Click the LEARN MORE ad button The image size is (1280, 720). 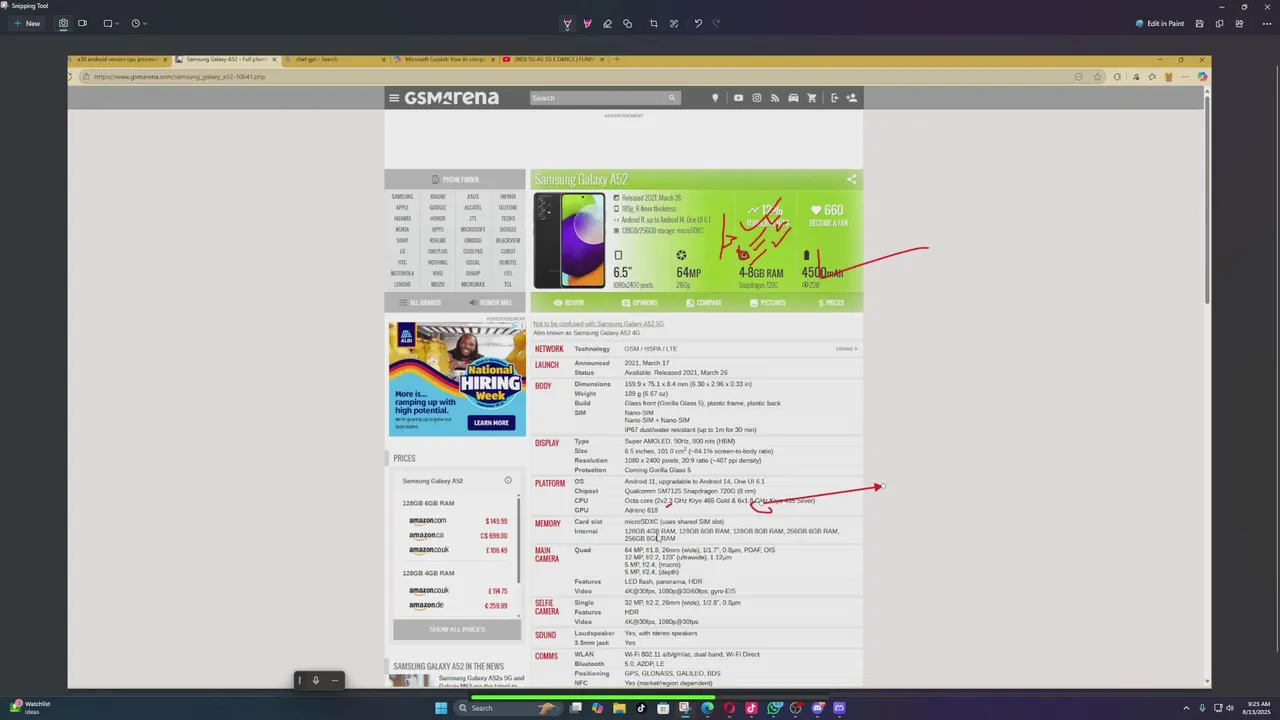pyautogui.click(x=490, y=423)
